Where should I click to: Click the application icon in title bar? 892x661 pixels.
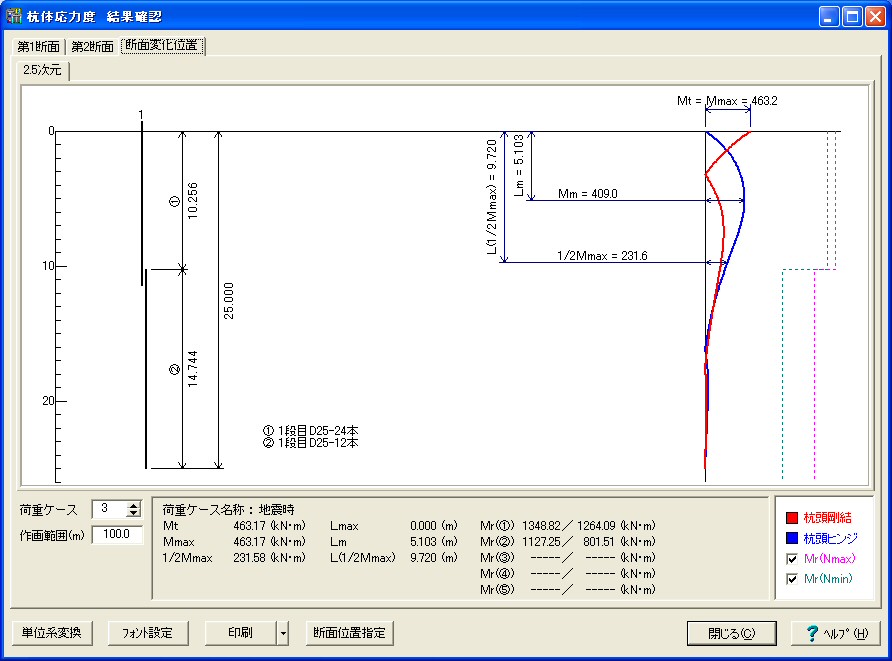[14, 17]
